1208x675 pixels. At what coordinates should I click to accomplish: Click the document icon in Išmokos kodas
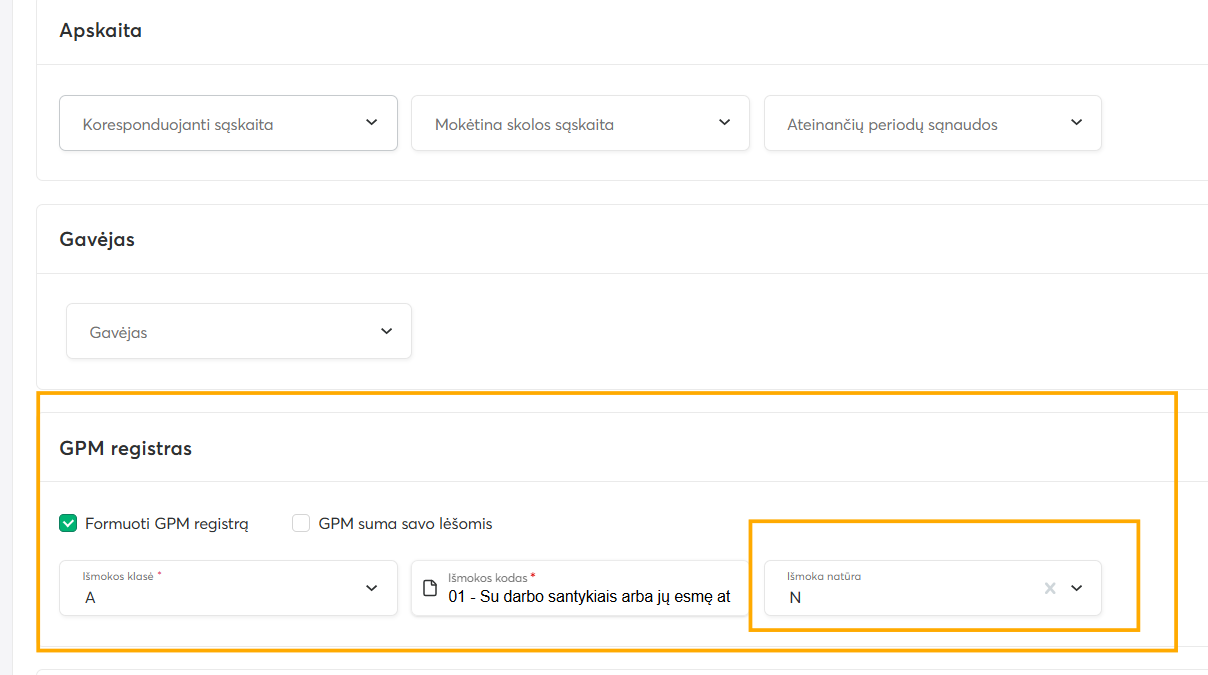431,588
